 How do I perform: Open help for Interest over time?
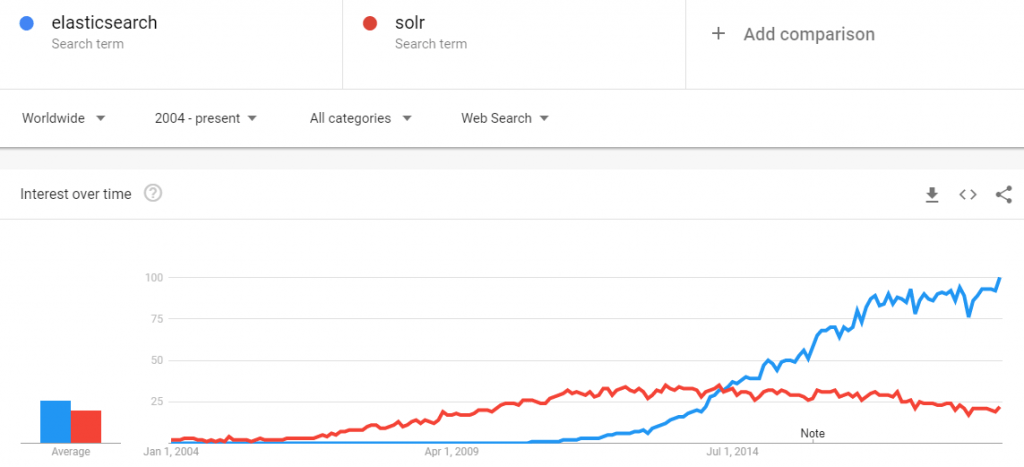[153, 193]
